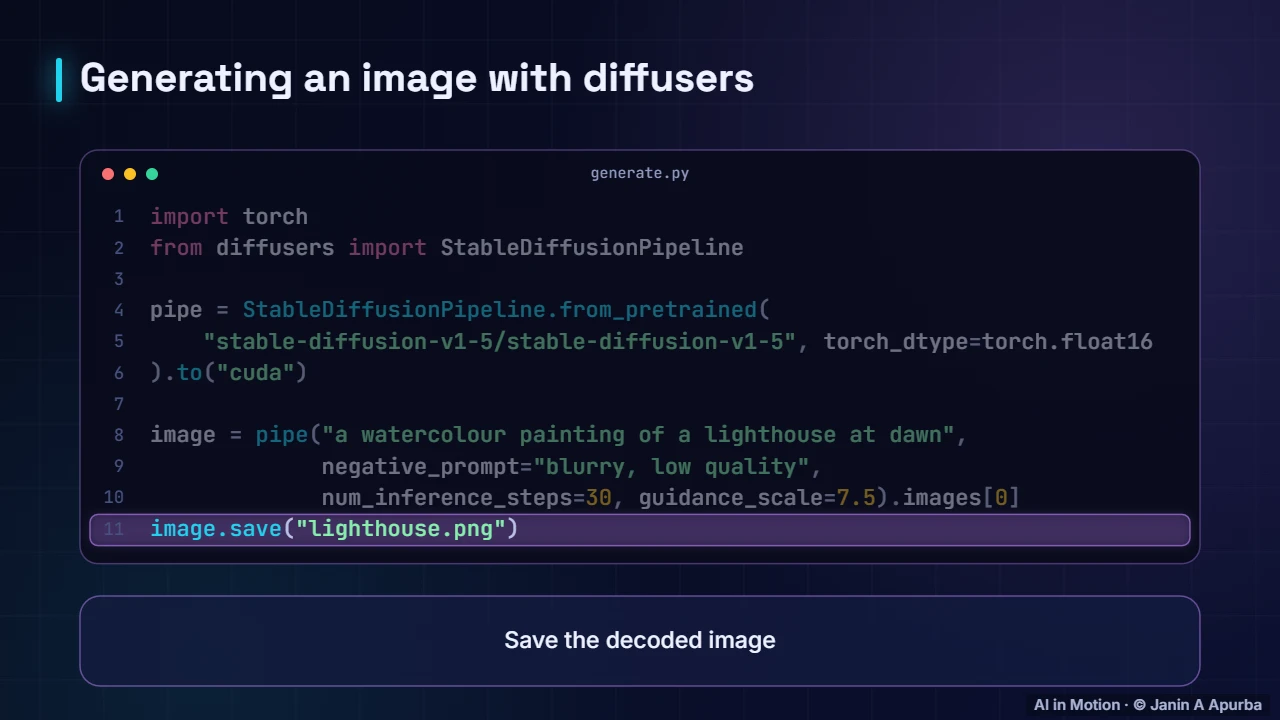This screenshot has height=720, width=1280.
Task: Click the green maximize dot of the code window
Action: tap(152, 174)
